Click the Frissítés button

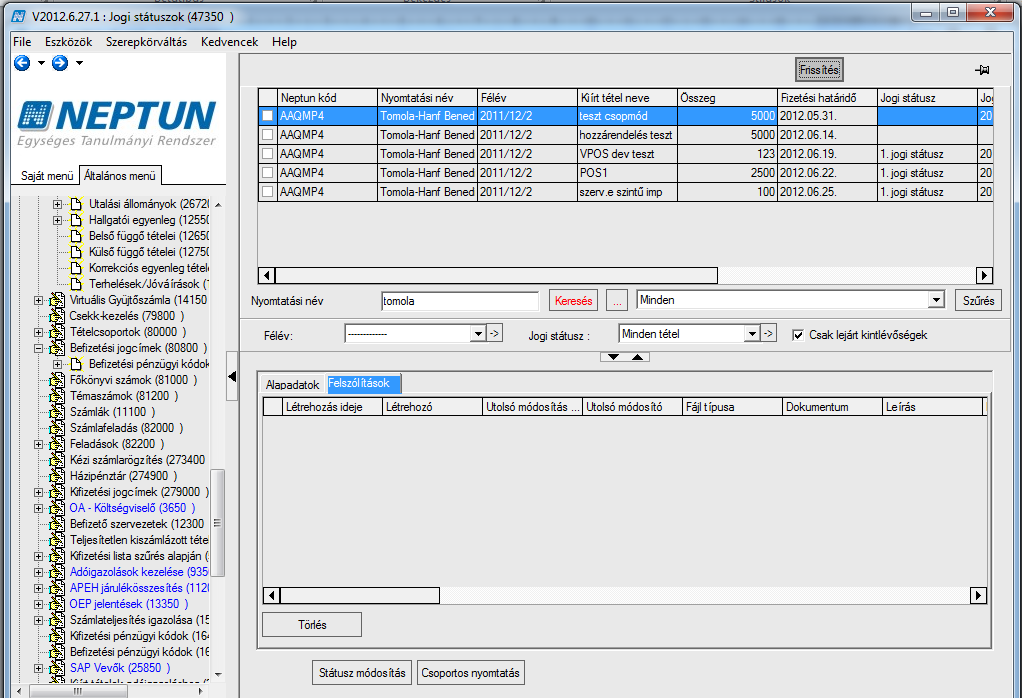click(x=819, y=70)
